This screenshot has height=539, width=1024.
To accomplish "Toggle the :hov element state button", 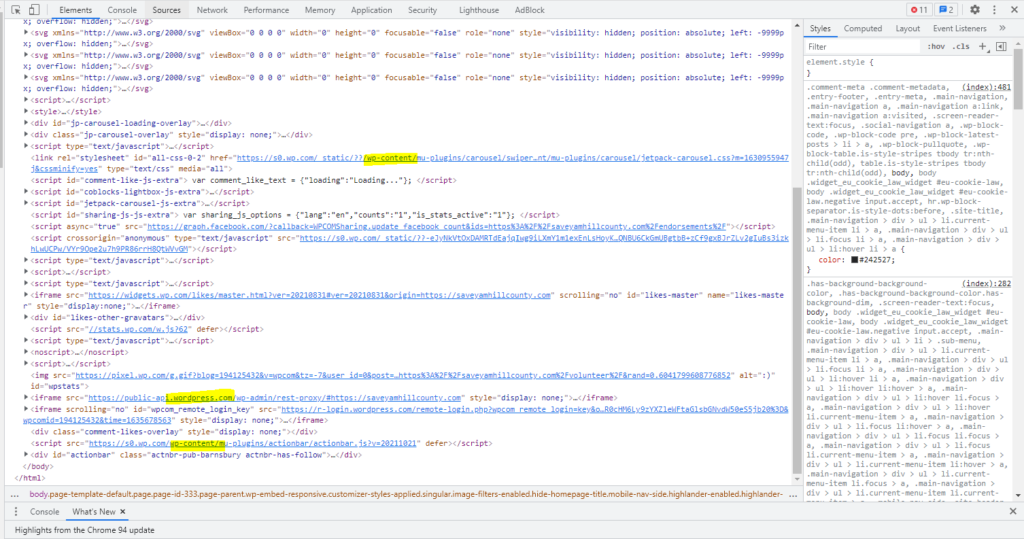I will coord(936,46).
